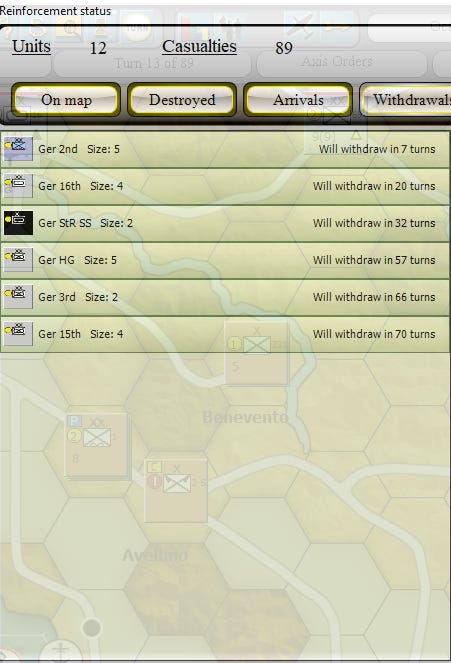Select the Ger 16th Size 4 row
Viewport: 451px width, 663px height.
pos(225,186)
